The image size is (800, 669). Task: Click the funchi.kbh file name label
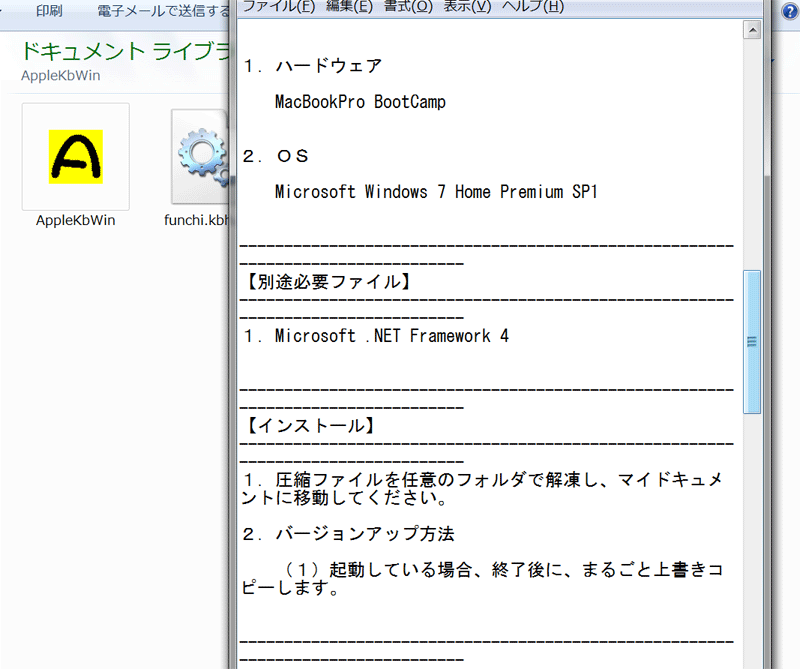coord(196,220)
